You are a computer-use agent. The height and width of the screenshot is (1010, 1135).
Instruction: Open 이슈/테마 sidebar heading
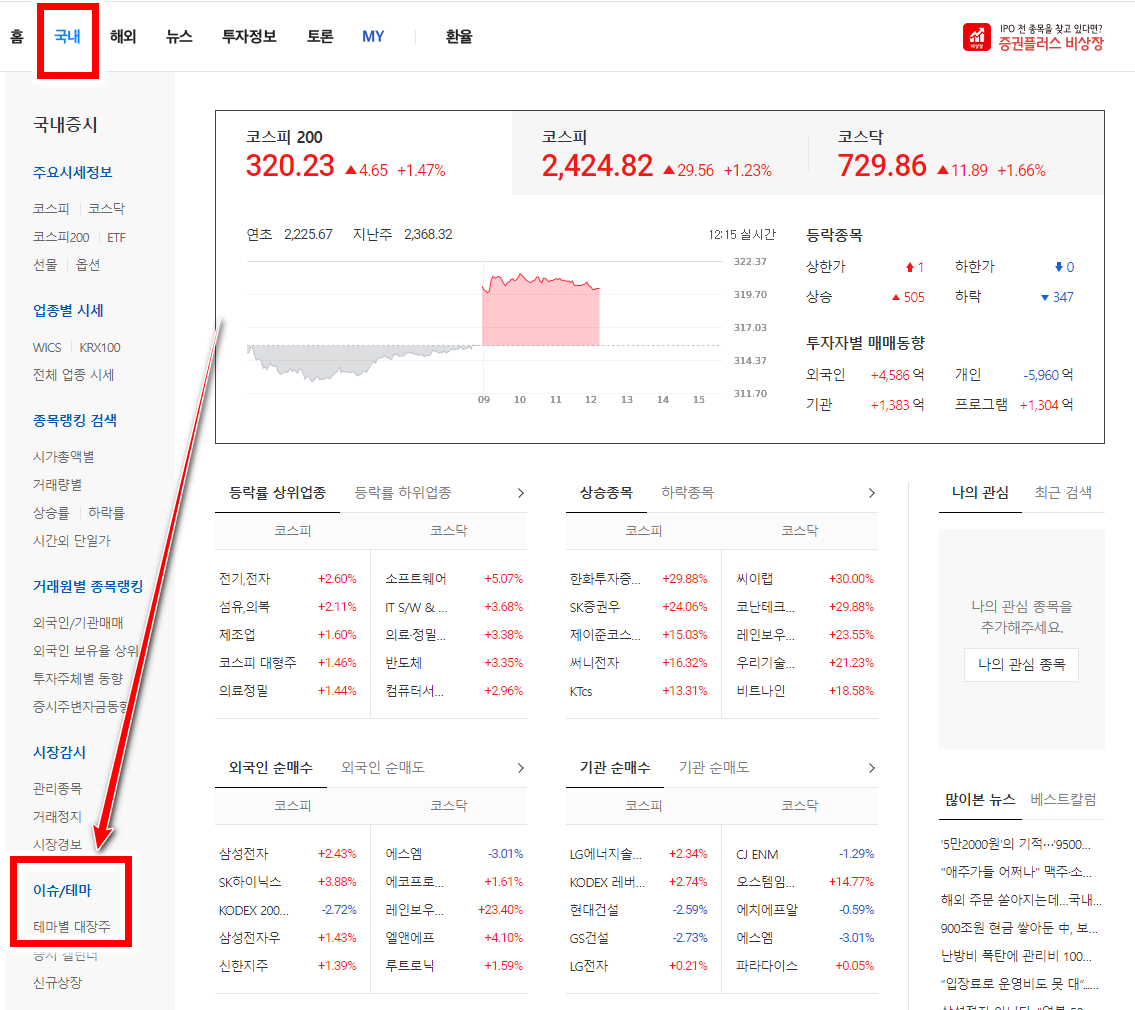click(x=62, y=891)
